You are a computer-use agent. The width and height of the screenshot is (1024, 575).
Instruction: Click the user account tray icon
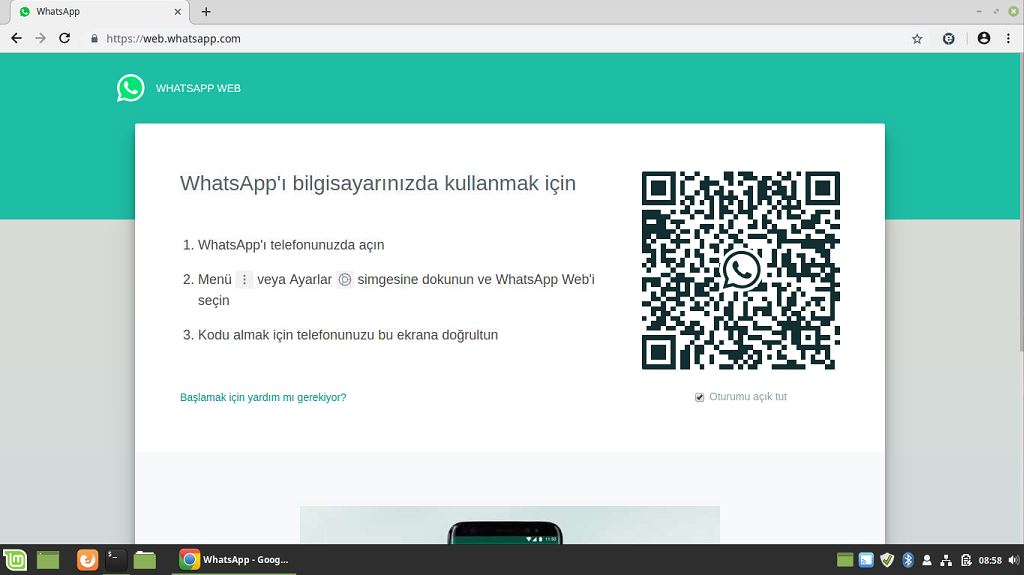coord(927,560)
